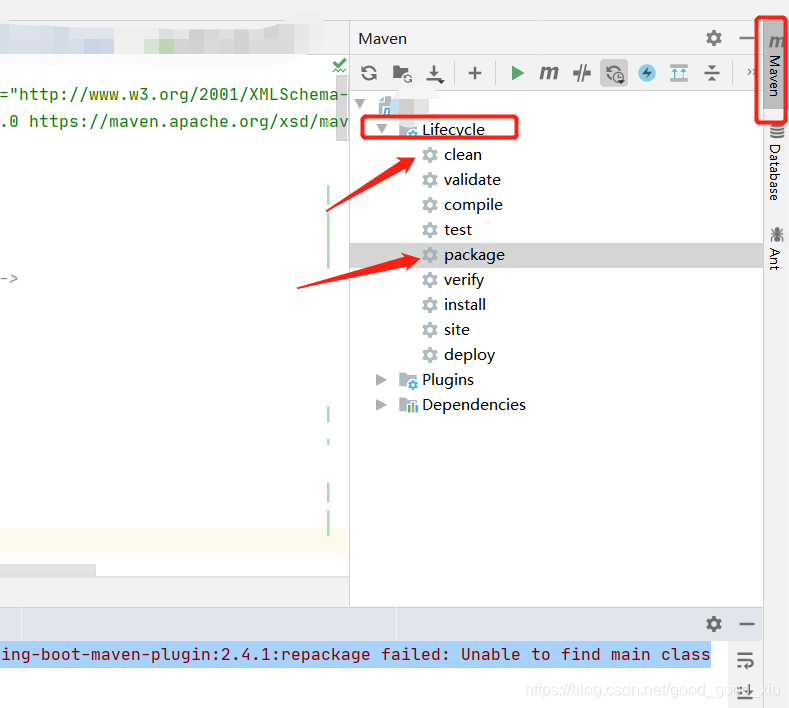This screenshot has width=789, height=708.
Task: Show more Maven toolbar actions chevron
Action: click(x=751, y=72)
